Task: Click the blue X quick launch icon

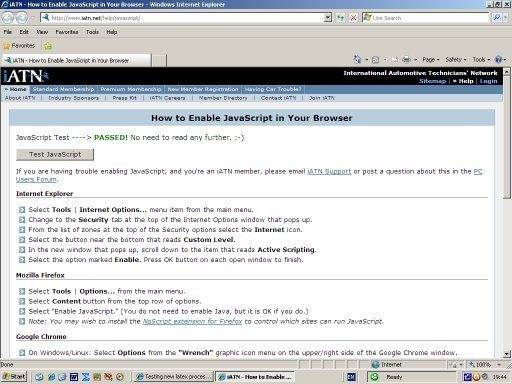Action: [x=85, y=377]
